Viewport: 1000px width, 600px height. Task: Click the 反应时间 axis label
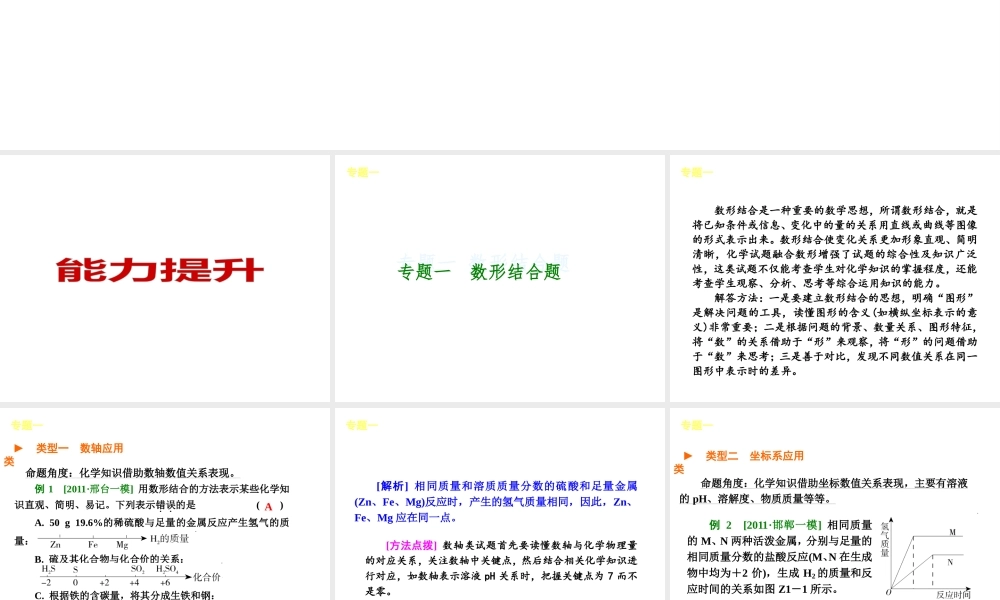953,594
